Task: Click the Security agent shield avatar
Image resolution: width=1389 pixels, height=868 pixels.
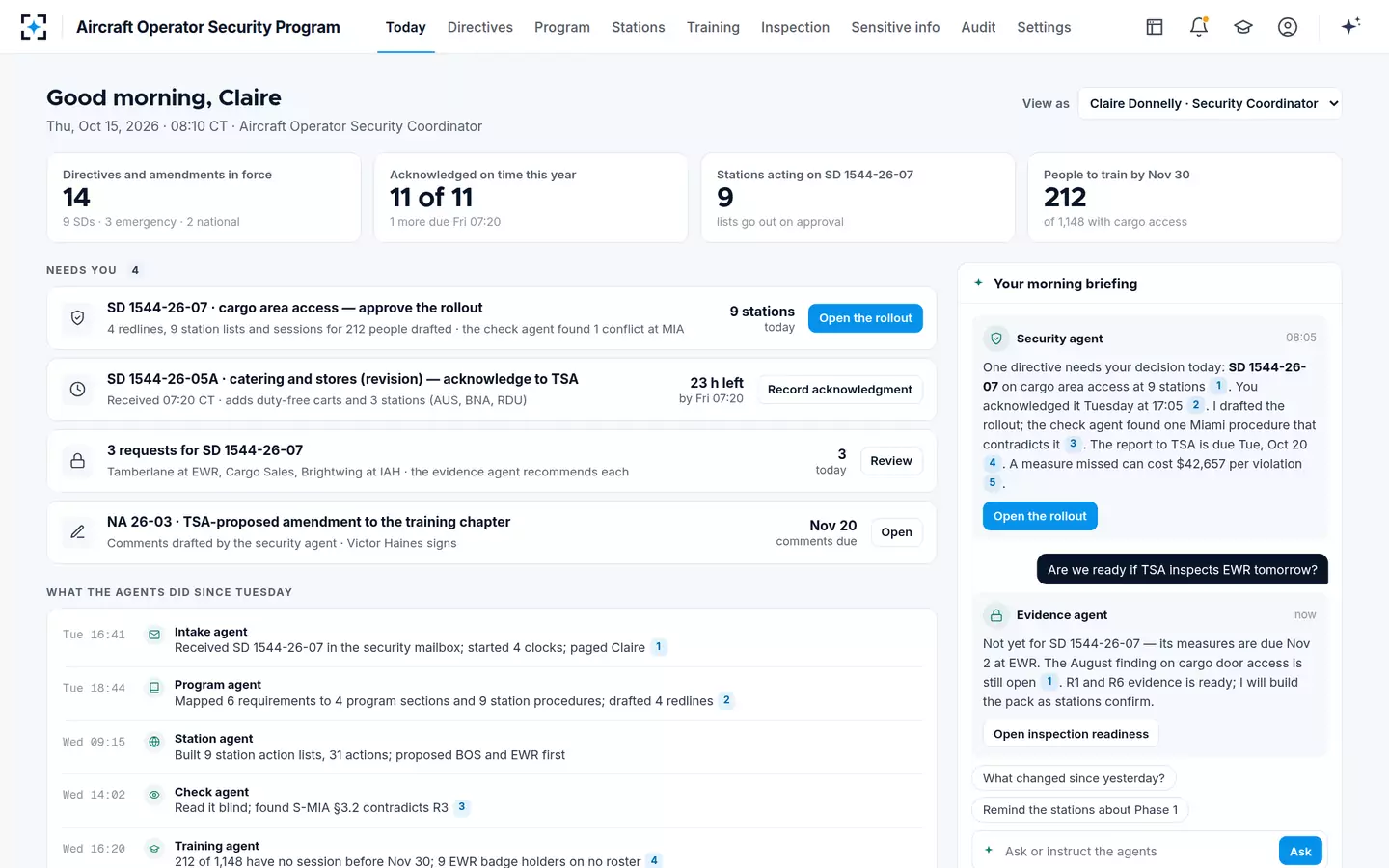Action: point(996,339)
